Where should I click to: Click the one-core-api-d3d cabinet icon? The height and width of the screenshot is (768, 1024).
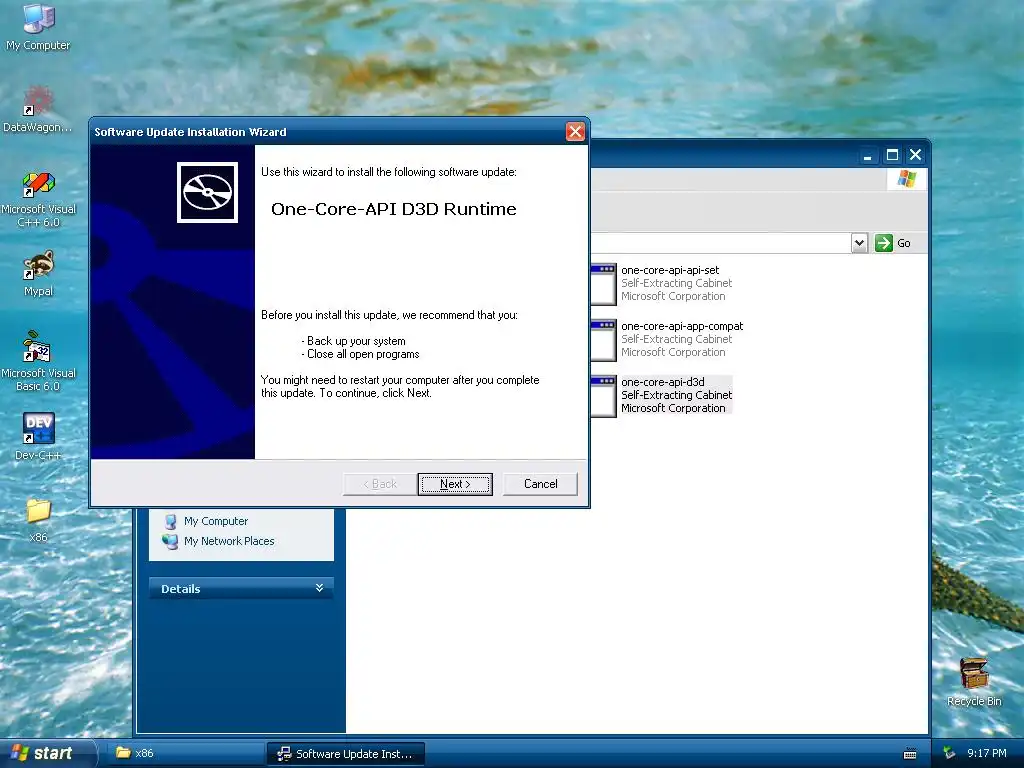point(603,396)
